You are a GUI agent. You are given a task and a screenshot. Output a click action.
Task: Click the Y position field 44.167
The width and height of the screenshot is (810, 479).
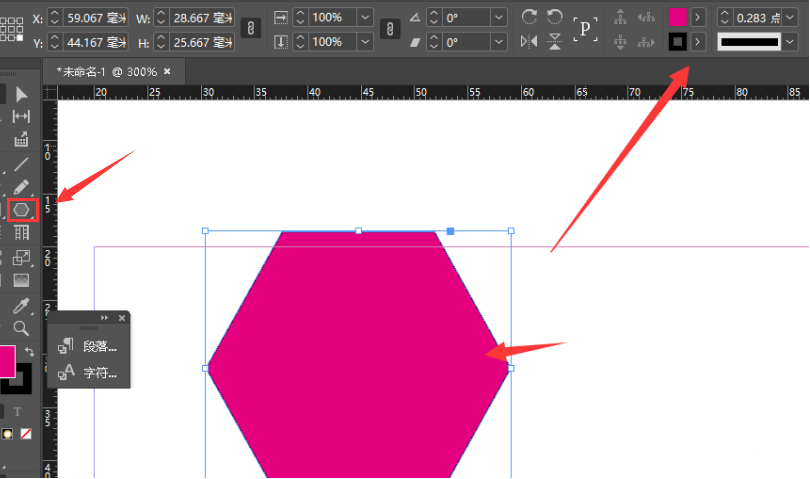pos(96,42)
